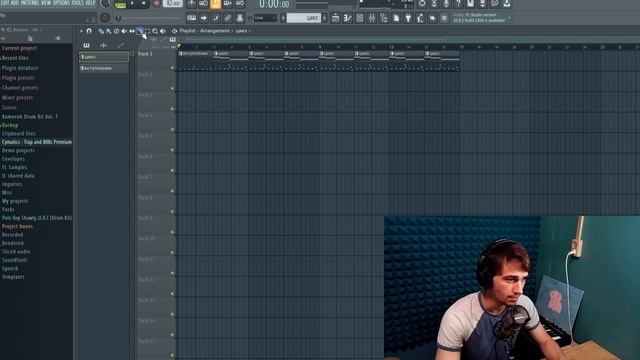This screenshot has height=360, width=640.
Task: Click the help question mark icon
Action: (458, 4)
